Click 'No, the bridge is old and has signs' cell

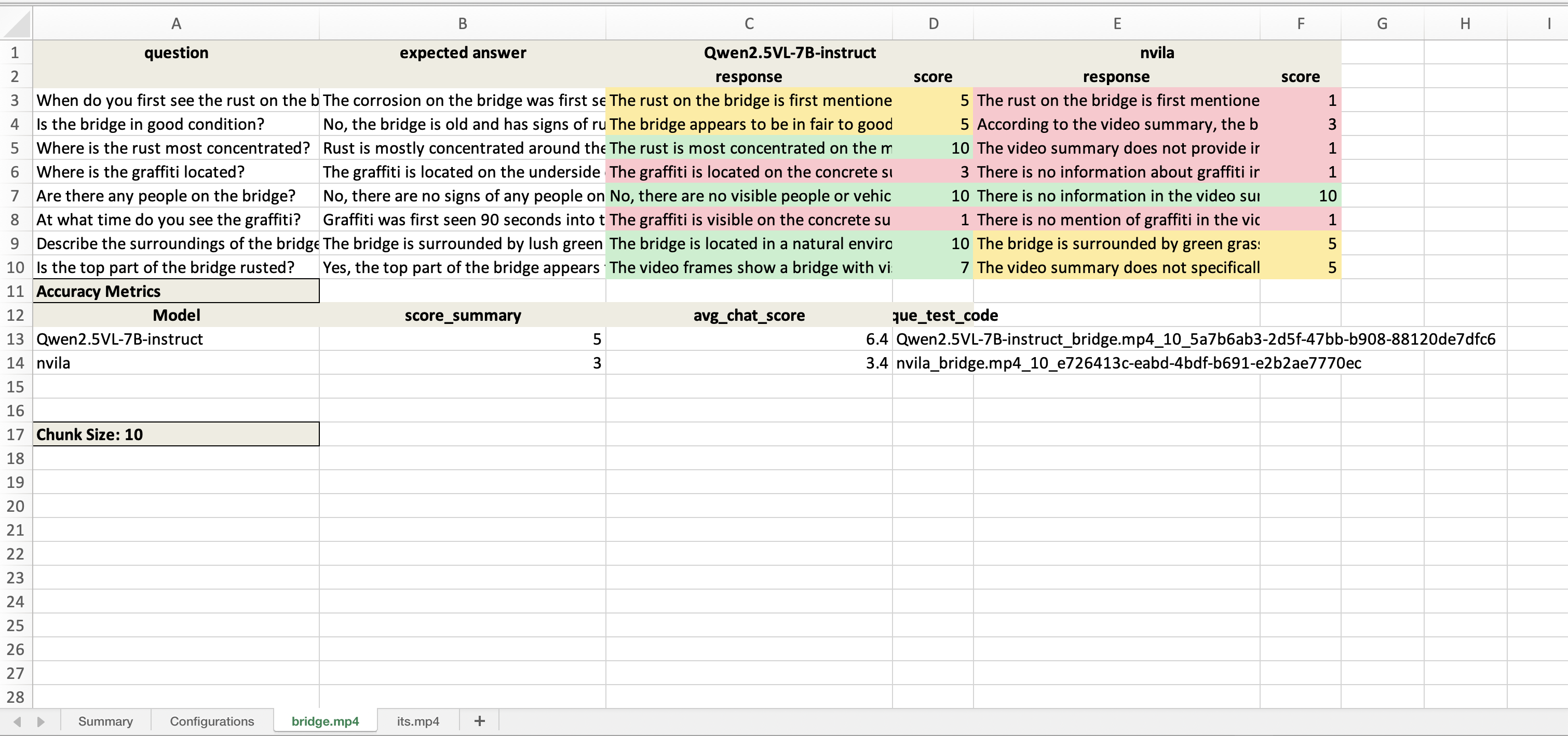click(x=463, y=124)
